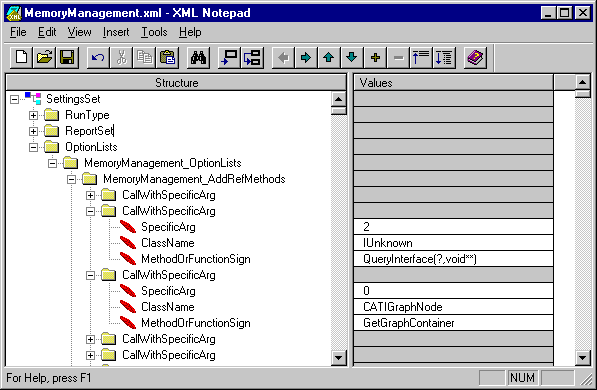Viewport: 597px width, 390px height.
Task: Click the Values column header
Action: pos(453,83)
